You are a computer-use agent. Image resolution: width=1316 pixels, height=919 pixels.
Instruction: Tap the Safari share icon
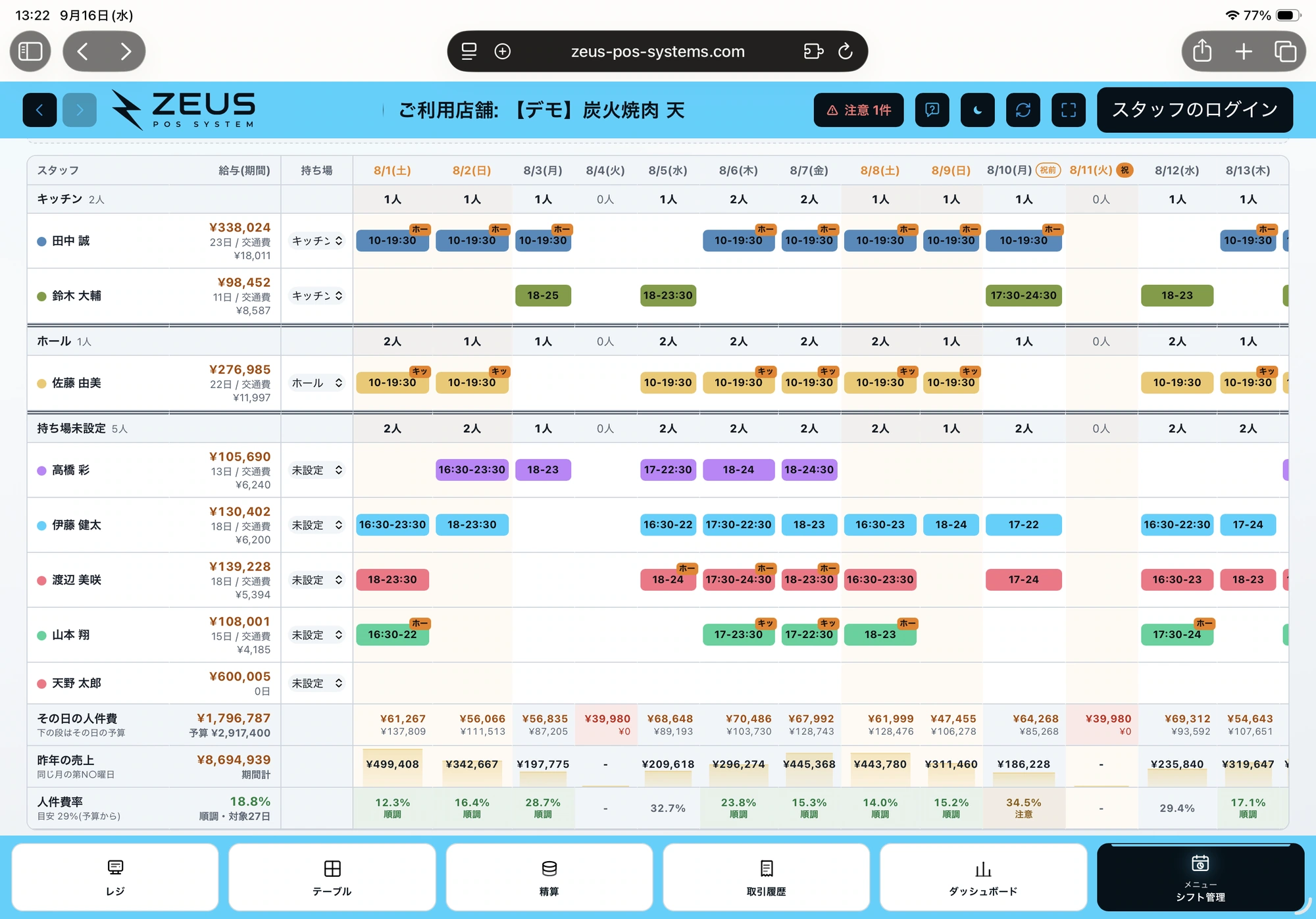point(1202,51)
